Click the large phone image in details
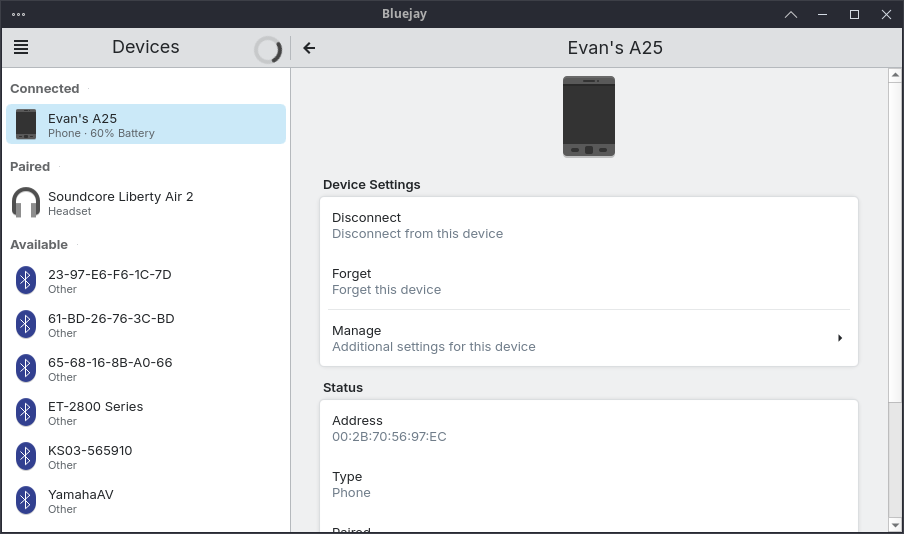Image resolution: width=904 pixels, height=534 pixels. tap(588, 116)
